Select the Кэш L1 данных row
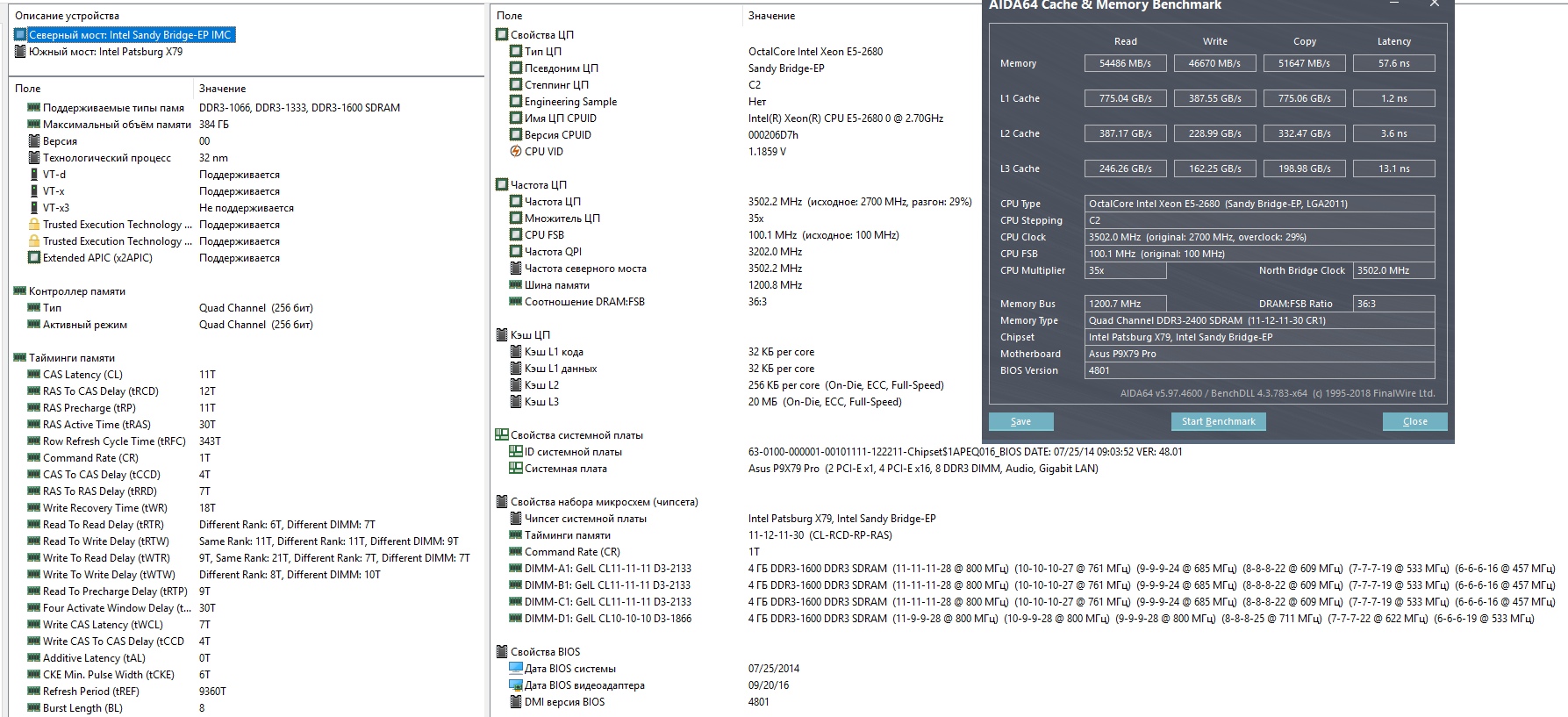1568x717 pixels. [737, 369]
